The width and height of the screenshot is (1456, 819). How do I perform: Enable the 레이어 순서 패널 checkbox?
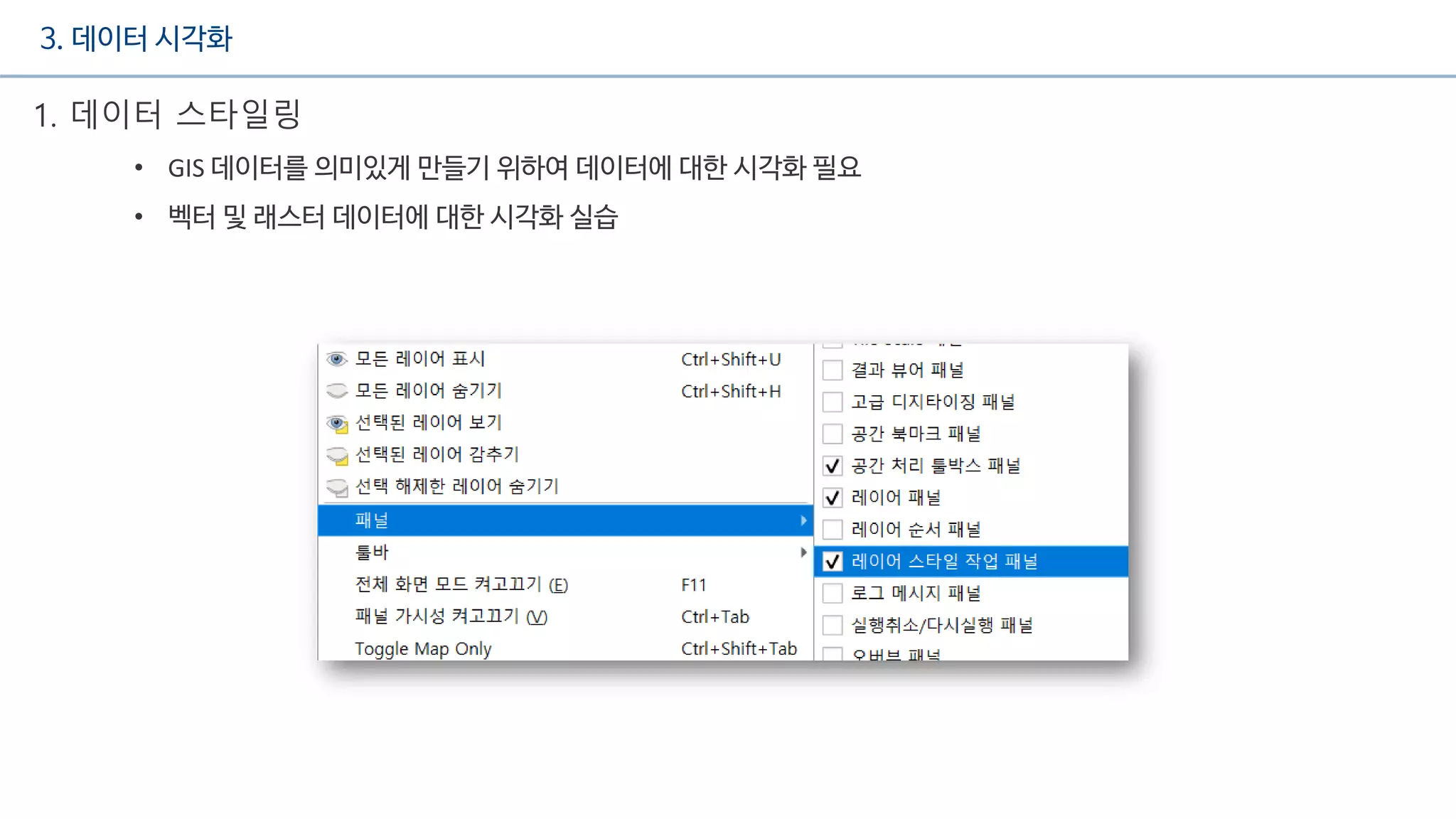click(833, 530)
